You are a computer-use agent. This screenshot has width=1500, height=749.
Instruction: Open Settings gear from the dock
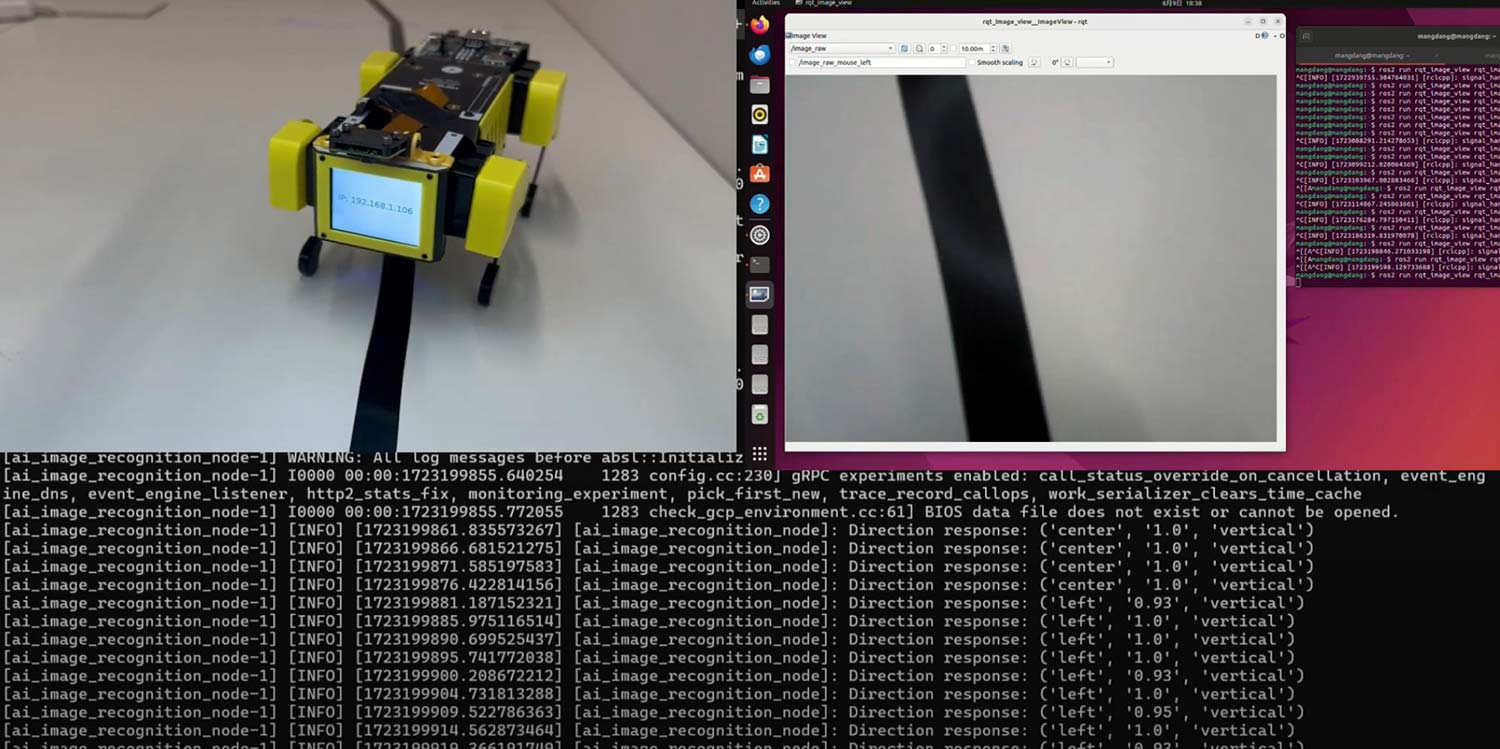pyautogui.click(x=760, y=235)
